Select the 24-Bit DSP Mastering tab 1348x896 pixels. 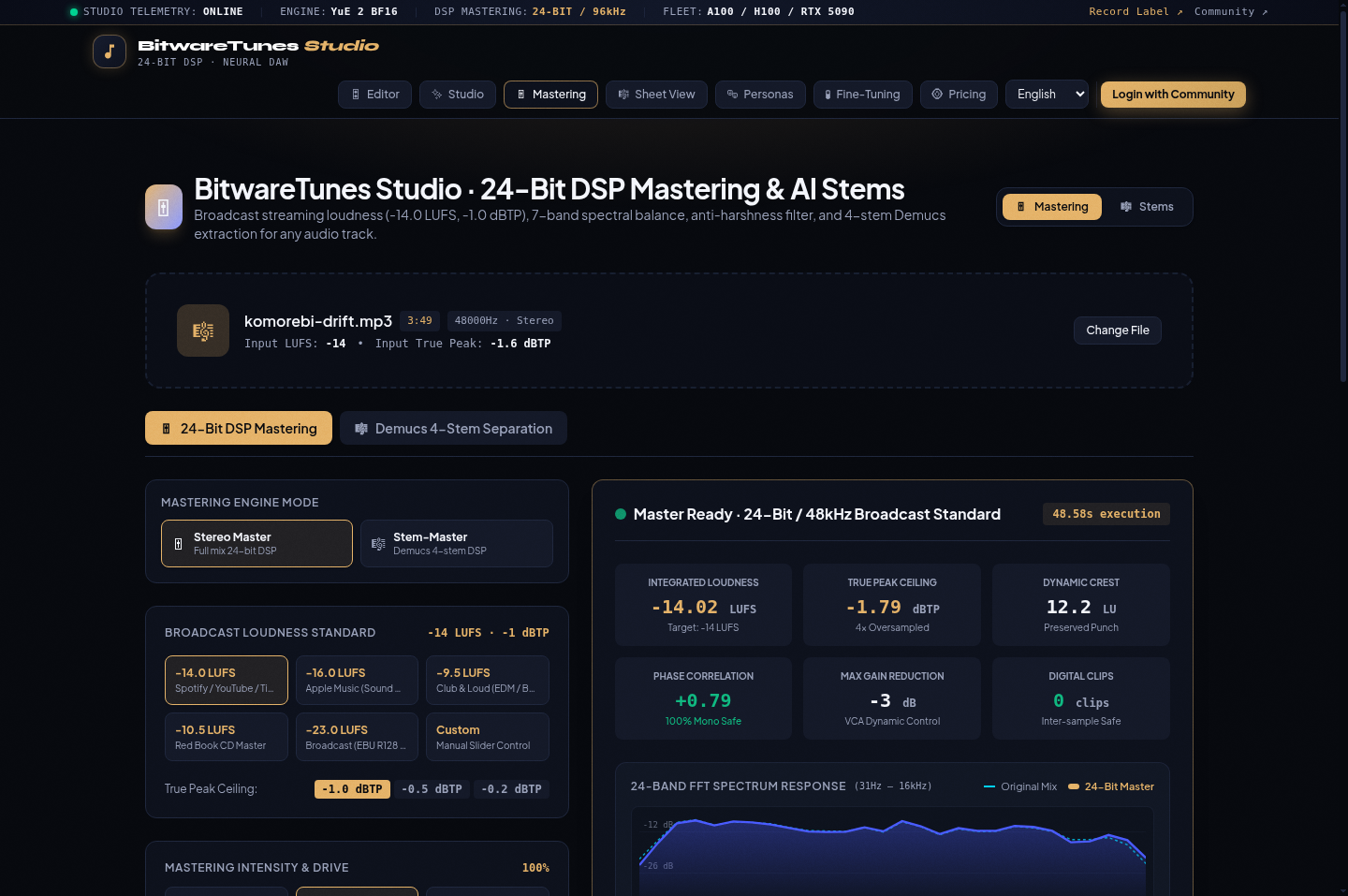(x=239, y=428)
